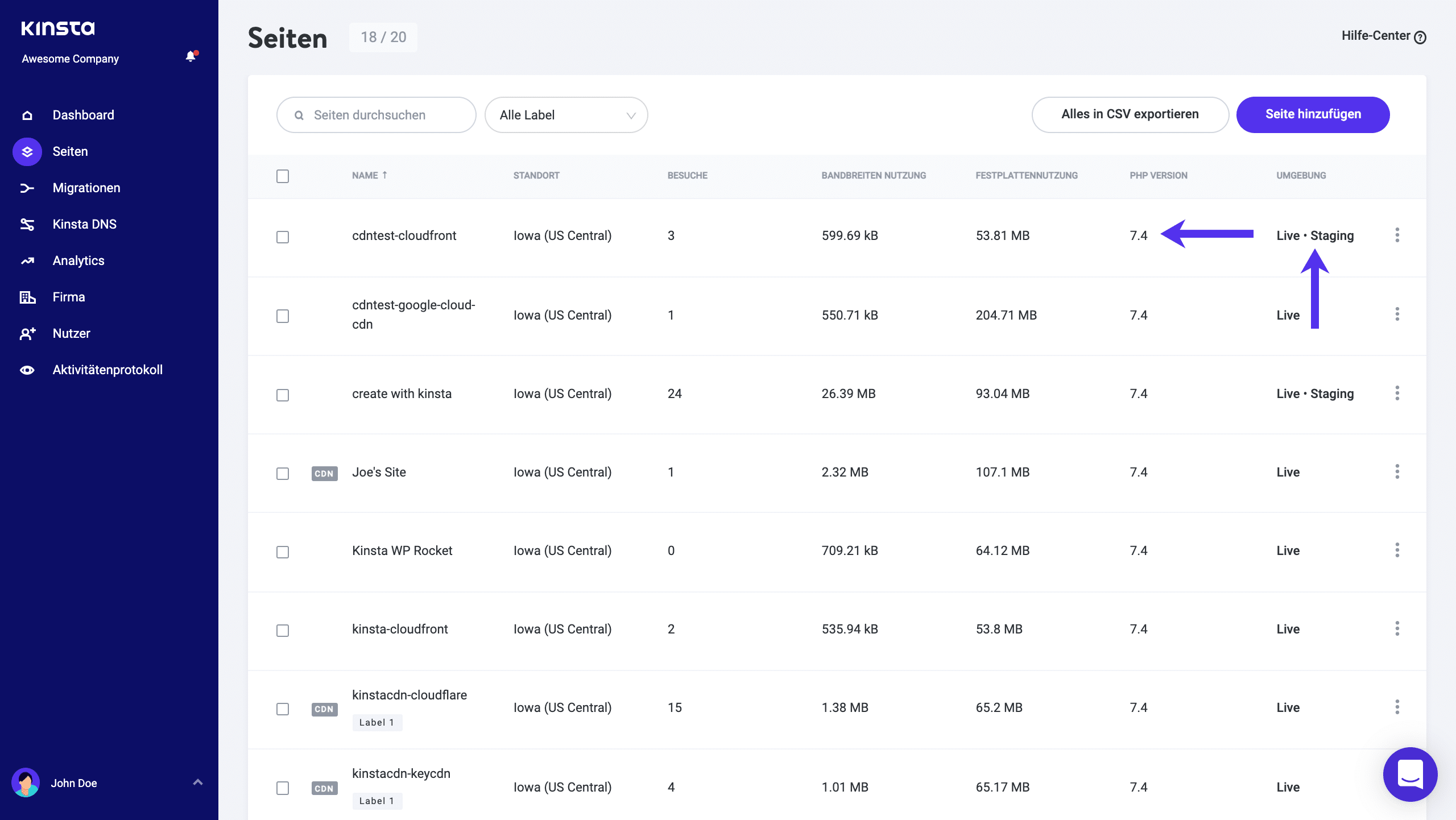Open the Hilfe-Center question mark icon
The height and width of the screenshot is (820, 1456).
coord(1420,36)
